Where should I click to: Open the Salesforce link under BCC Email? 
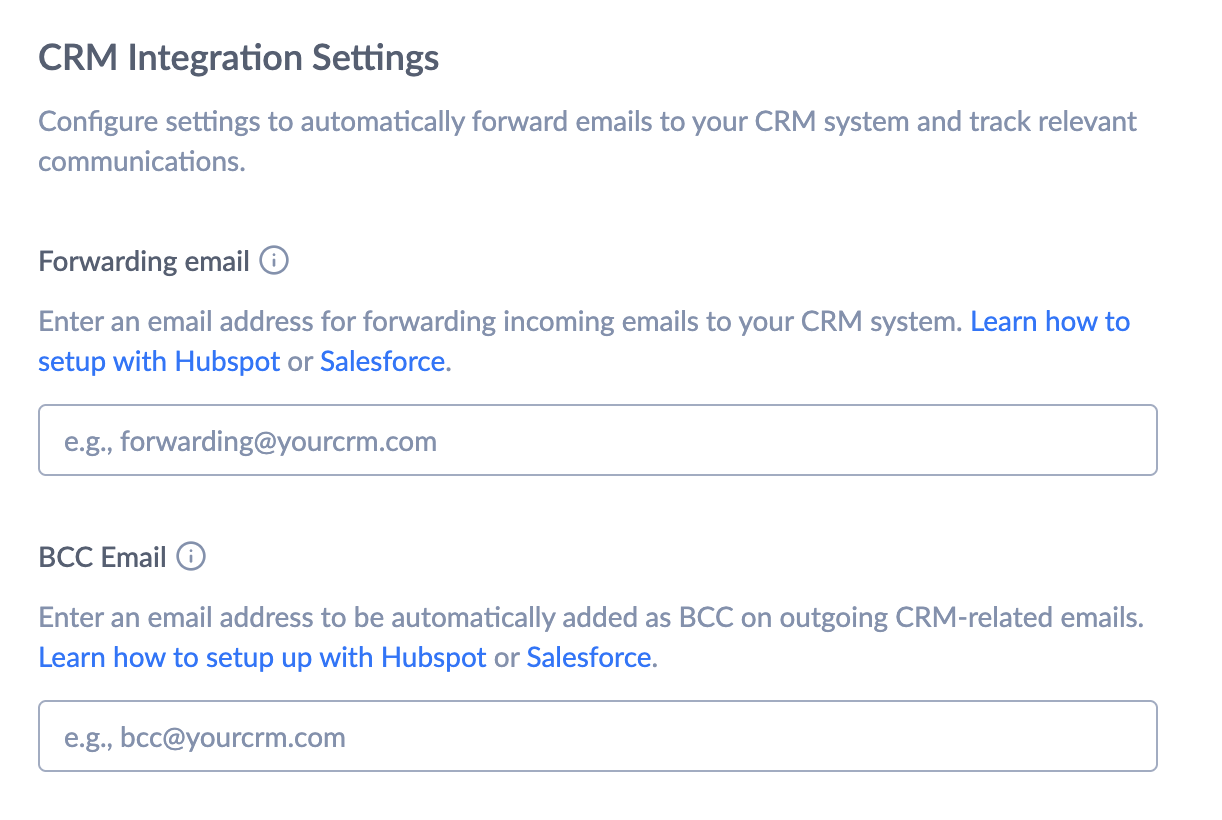click(x=588, y=658)
